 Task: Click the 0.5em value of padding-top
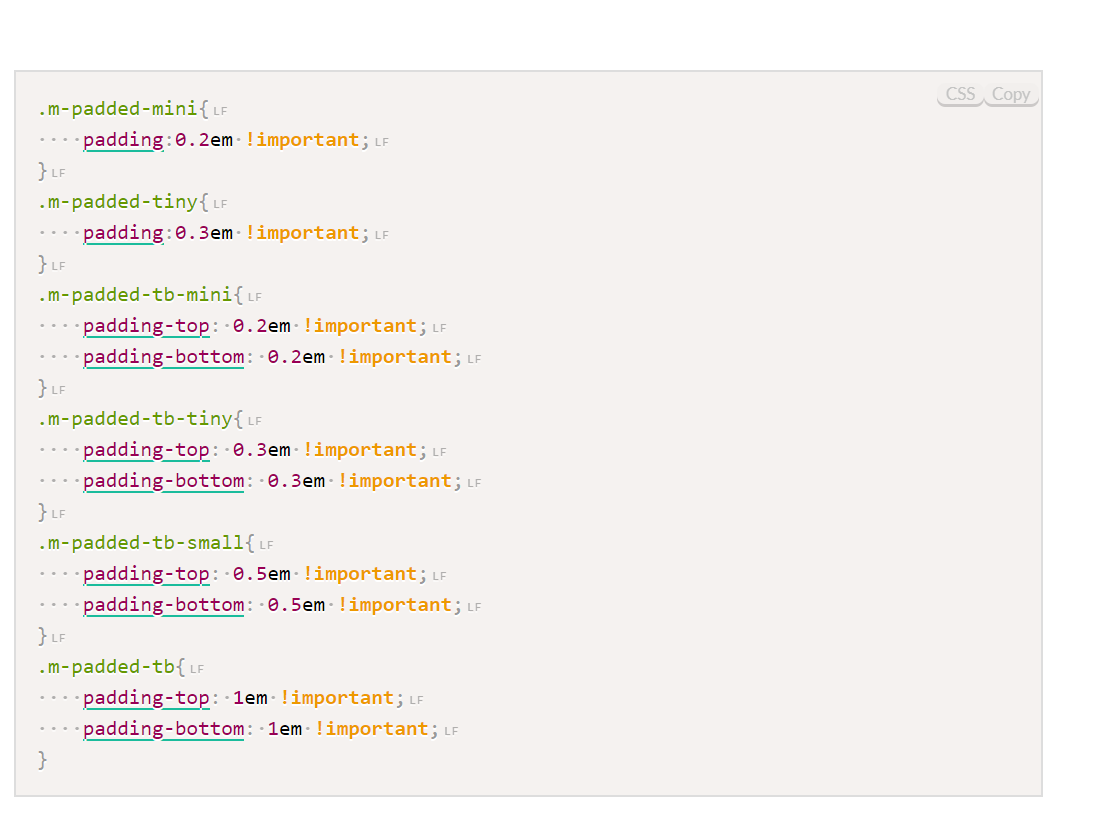pyautogui.click(x=261, y=574)
